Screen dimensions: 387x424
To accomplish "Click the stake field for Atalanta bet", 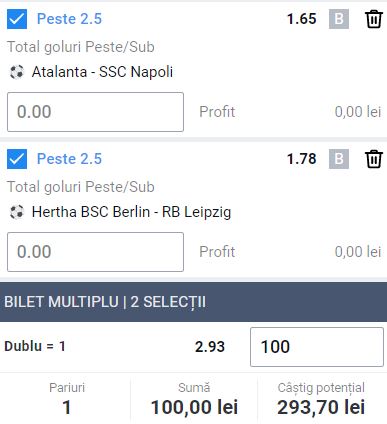I will click(x=95, y=112).
